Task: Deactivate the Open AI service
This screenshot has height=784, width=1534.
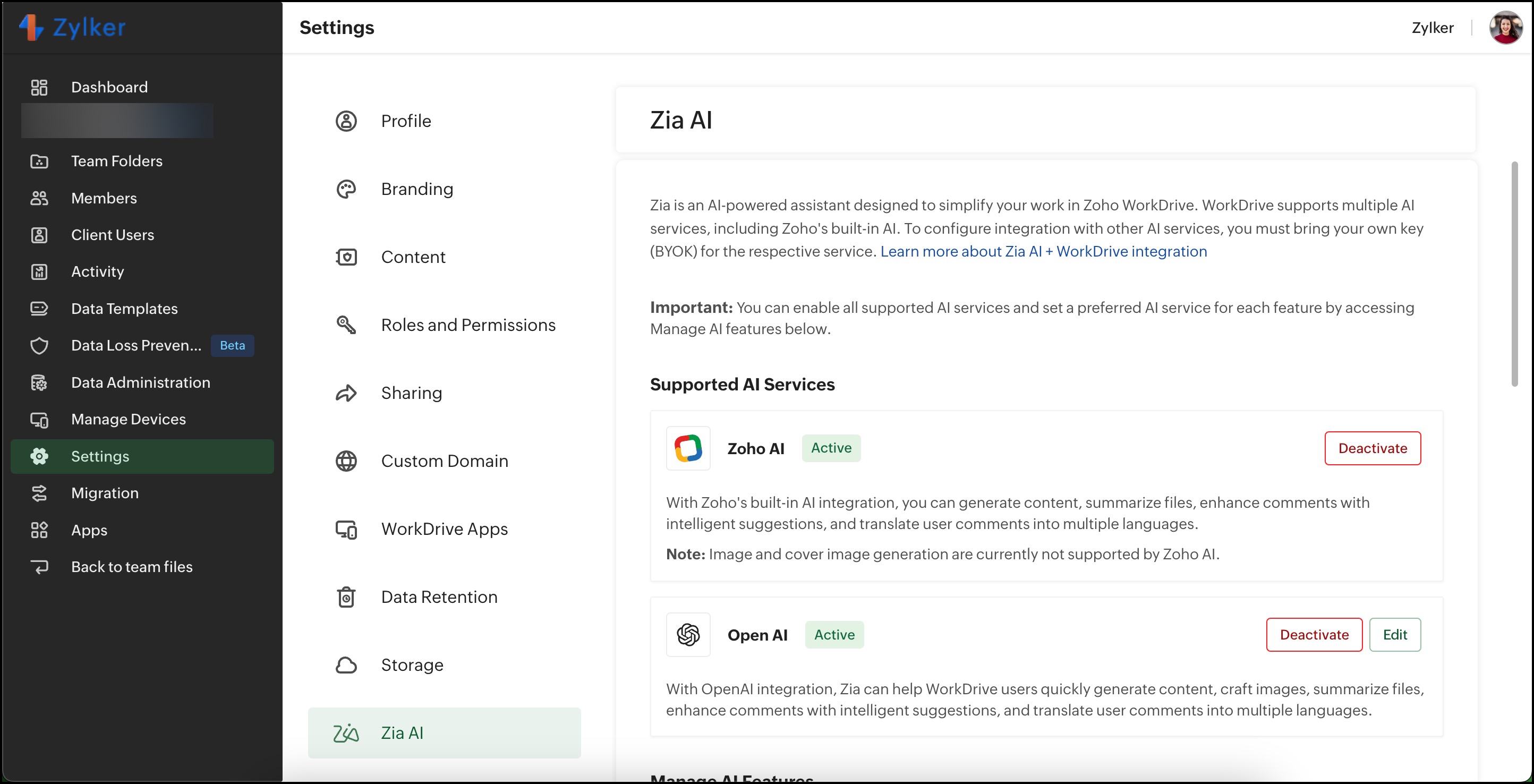Action: [x=1314, y=635]
